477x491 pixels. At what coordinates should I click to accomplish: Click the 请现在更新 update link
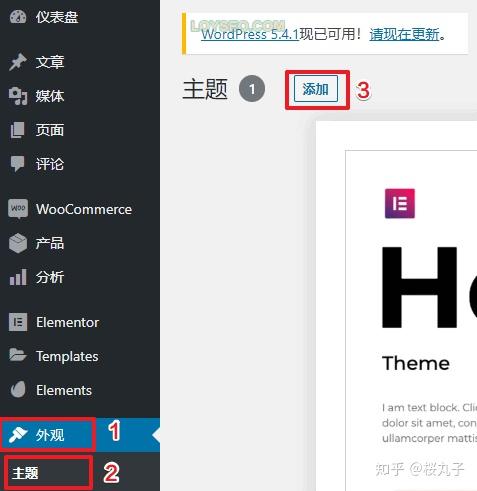[x=404, y=34]
